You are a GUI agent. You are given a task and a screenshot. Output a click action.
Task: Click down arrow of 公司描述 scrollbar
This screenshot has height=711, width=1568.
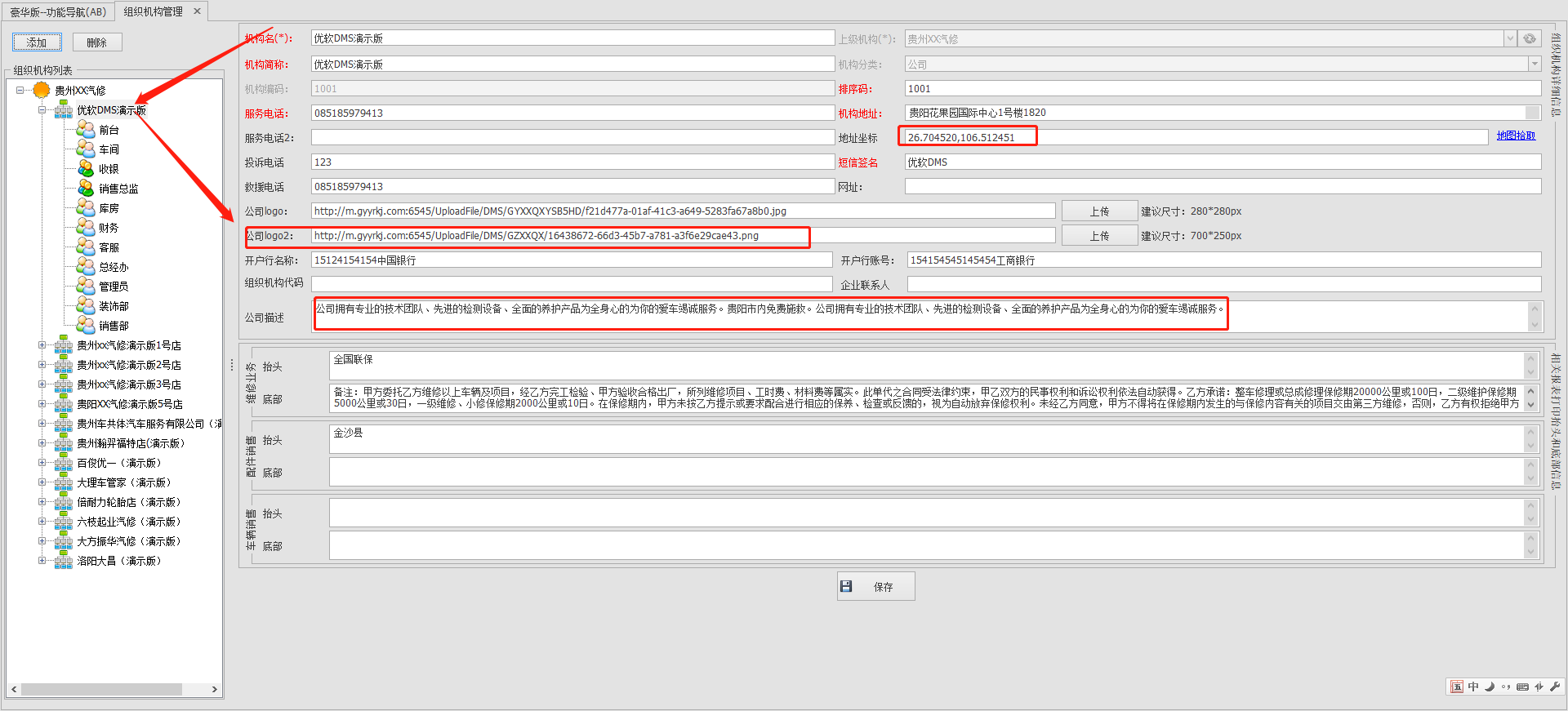tap(1535, 325)
